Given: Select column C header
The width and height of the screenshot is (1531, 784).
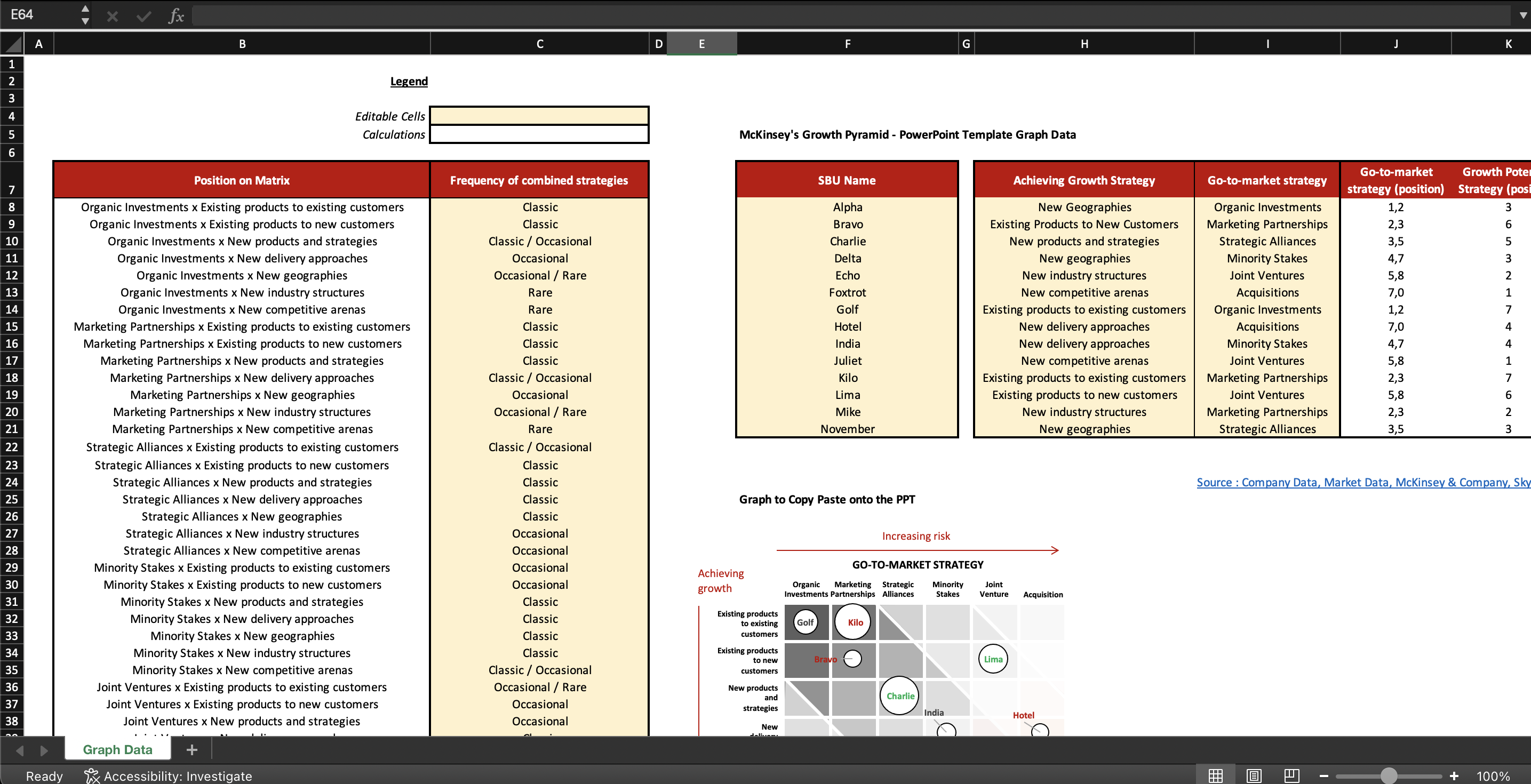Looking at the screenshot, I should coord(540,43).
